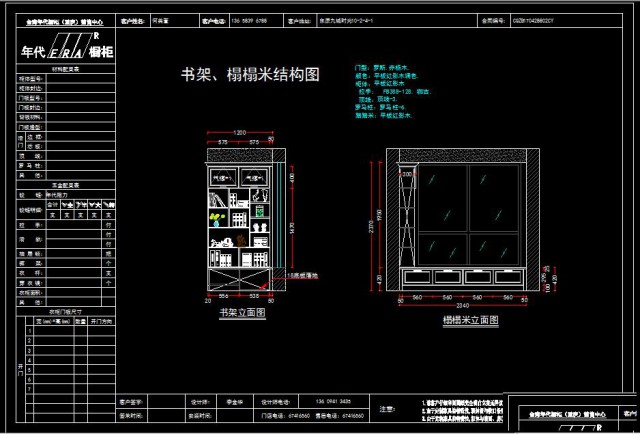The height and width of the screenshot is (434, 640).
Task: Click the 书架、榻榻米结构图 drawing title
Action: (250, 75)
